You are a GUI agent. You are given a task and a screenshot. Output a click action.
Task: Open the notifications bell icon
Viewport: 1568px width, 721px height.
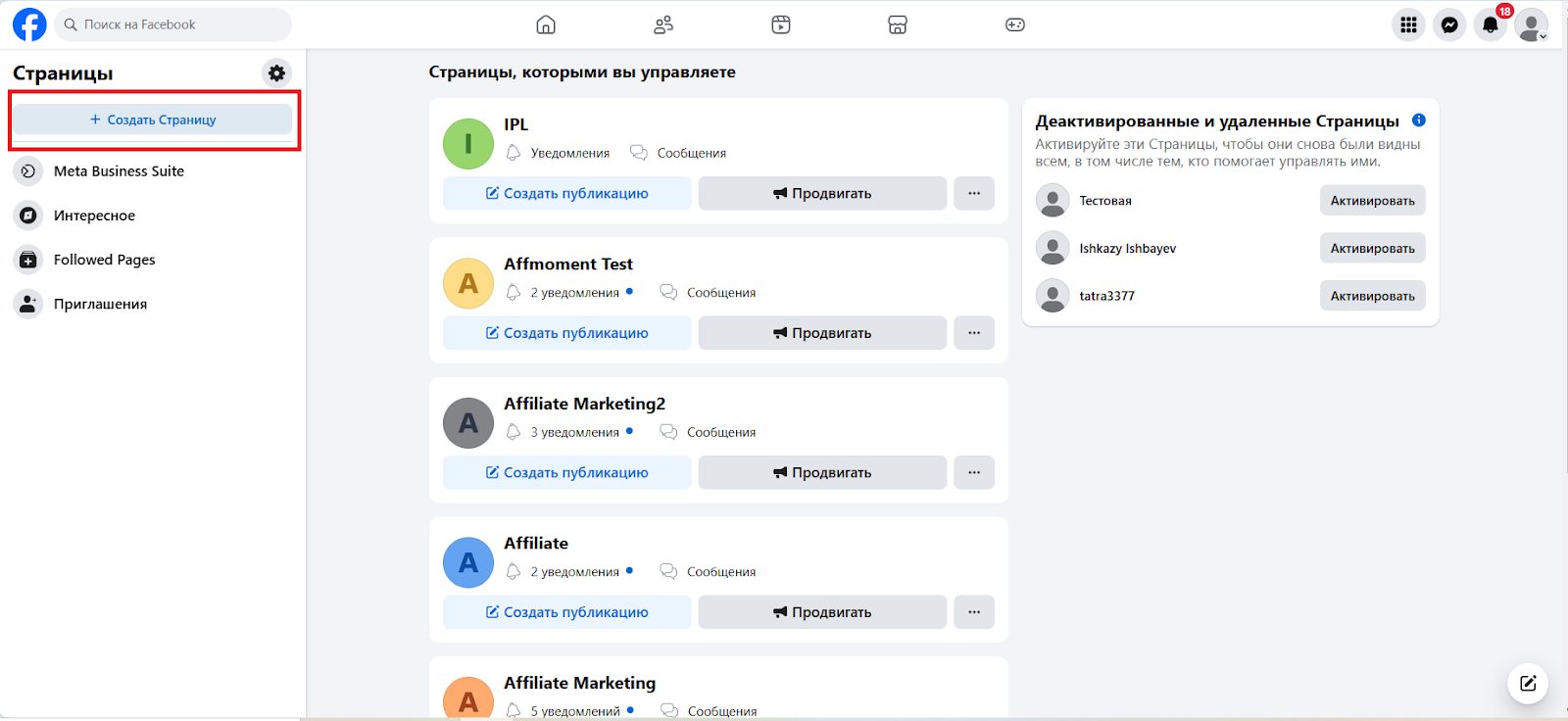click(x=1491, y=25)
